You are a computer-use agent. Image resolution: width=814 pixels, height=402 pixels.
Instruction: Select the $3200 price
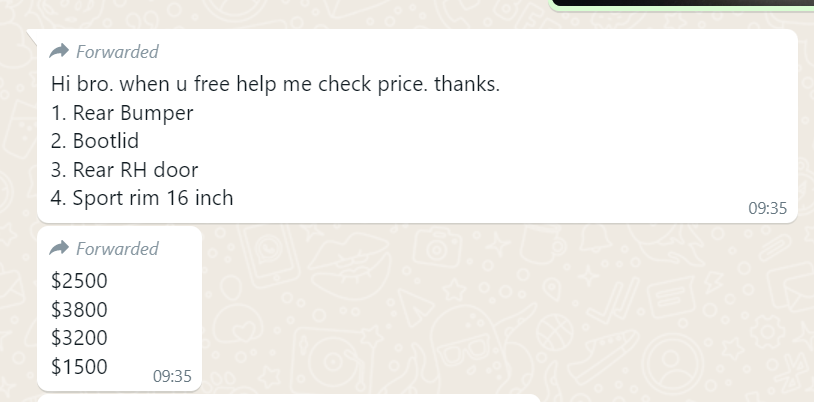79,337
